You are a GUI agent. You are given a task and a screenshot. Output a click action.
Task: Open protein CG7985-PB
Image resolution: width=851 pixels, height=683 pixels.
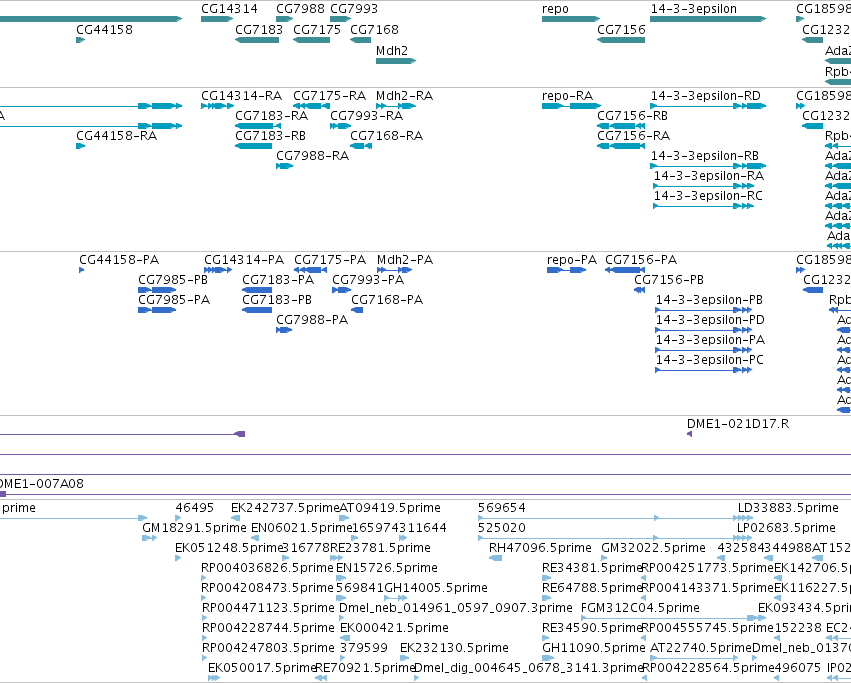[173, 280]
